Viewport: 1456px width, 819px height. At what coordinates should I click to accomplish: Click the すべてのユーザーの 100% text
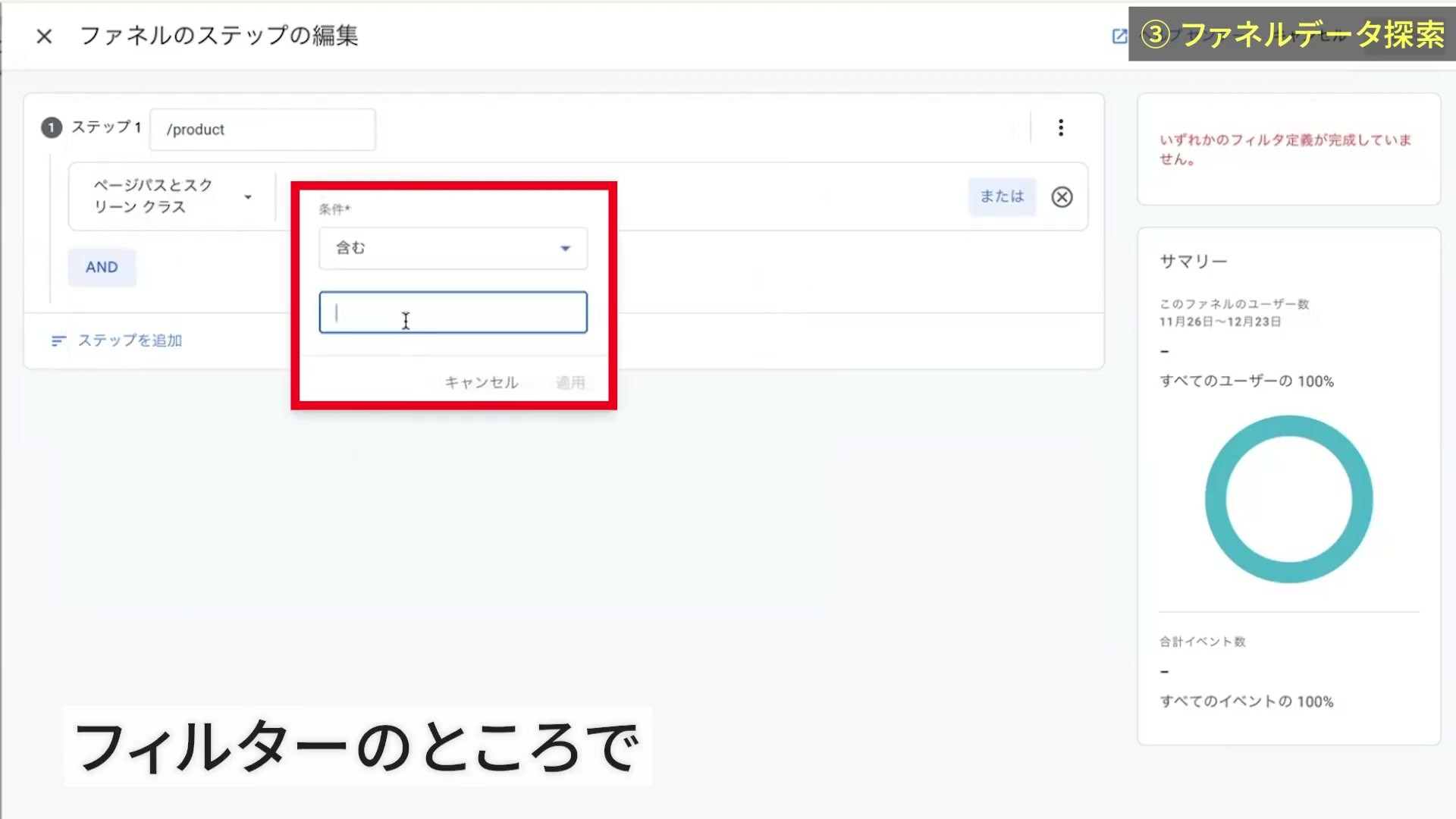pos(1246,381)
